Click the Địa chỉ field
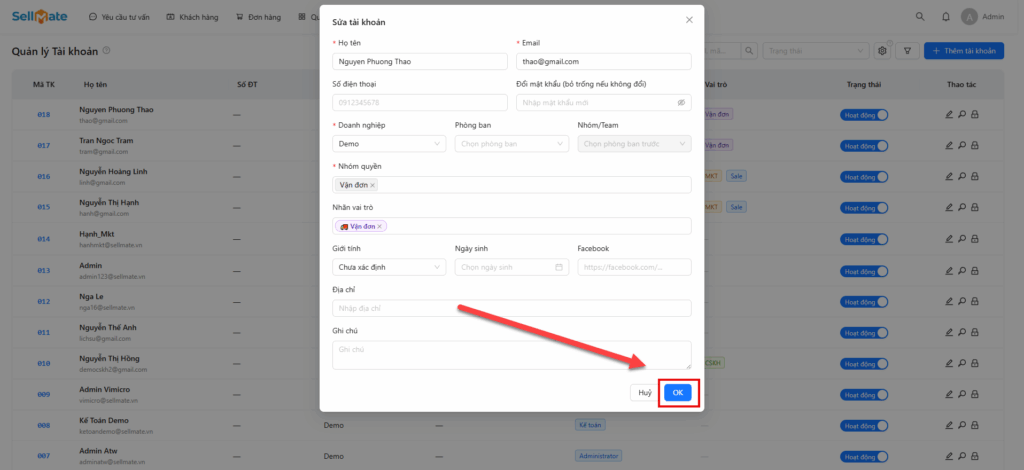Viewport: 1024px width, 470px height. tap(512, 308)
